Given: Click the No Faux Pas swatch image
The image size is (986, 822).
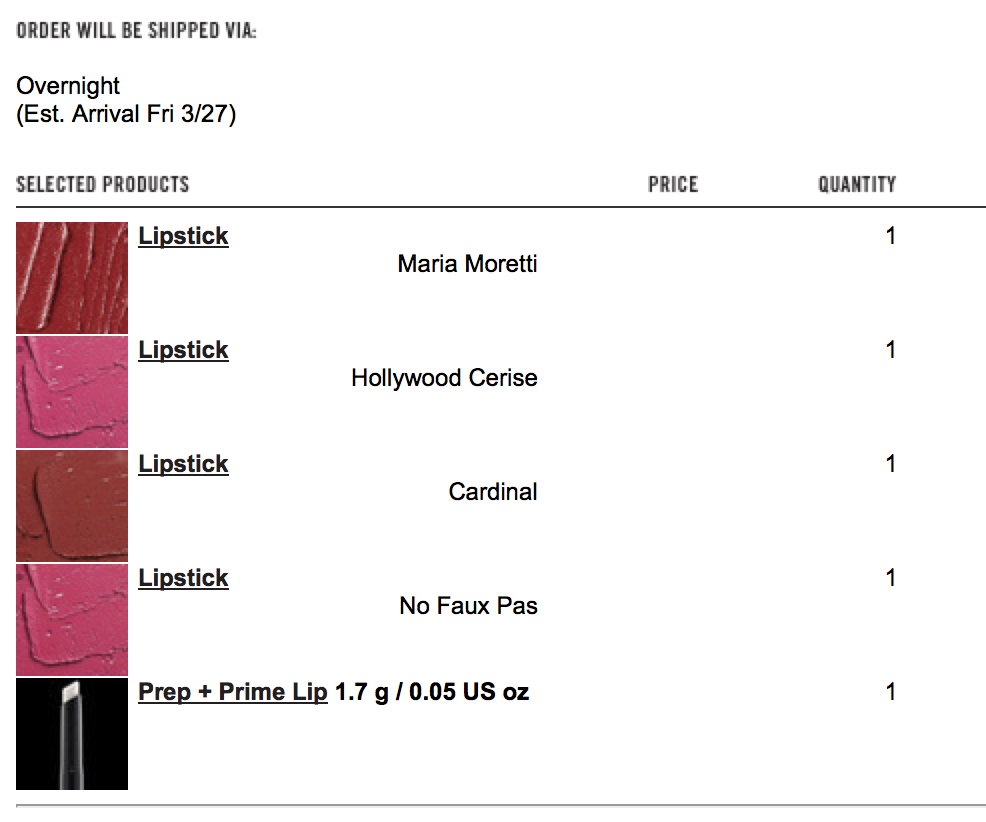Looking at the screenshot, I should tap(72, 619).
